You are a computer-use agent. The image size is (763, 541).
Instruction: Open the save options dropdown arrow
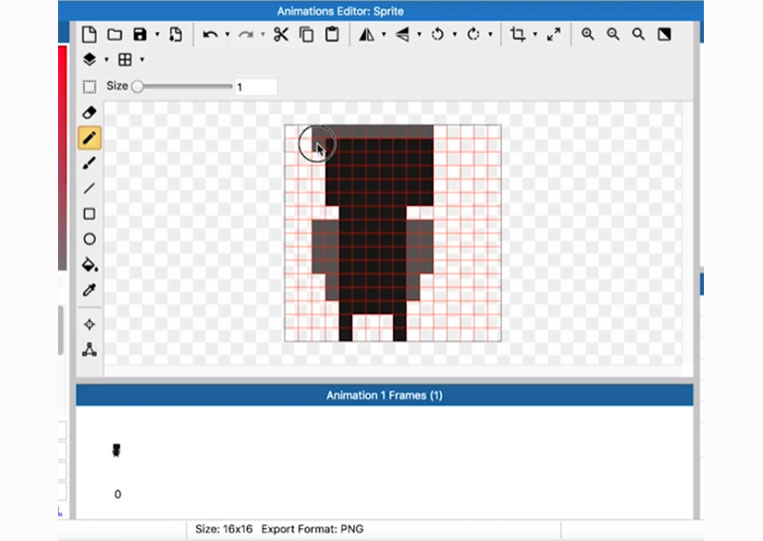(157, 35)
